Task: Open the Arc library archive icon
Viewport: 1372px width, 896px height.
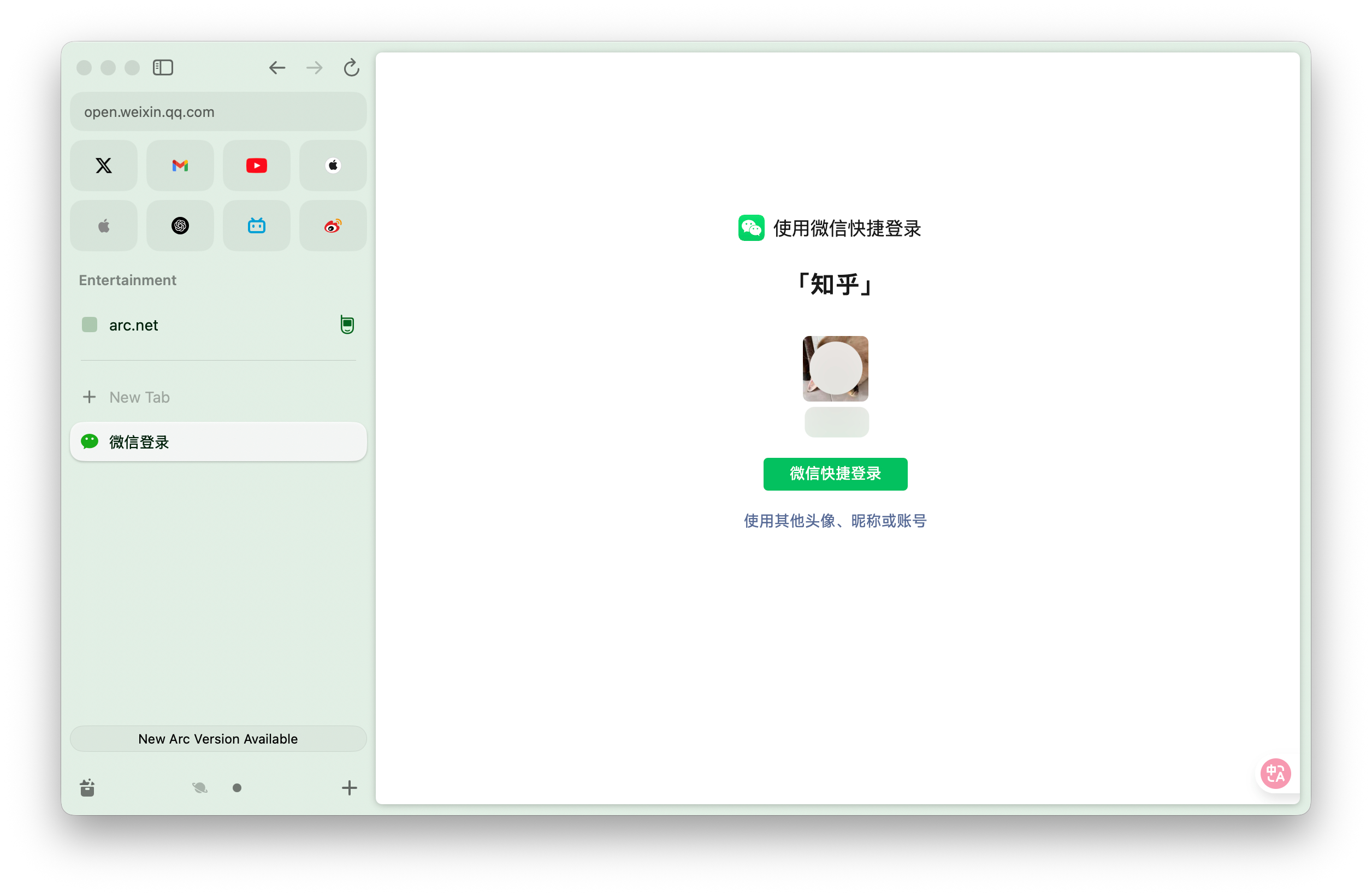Action: [87, 788]
